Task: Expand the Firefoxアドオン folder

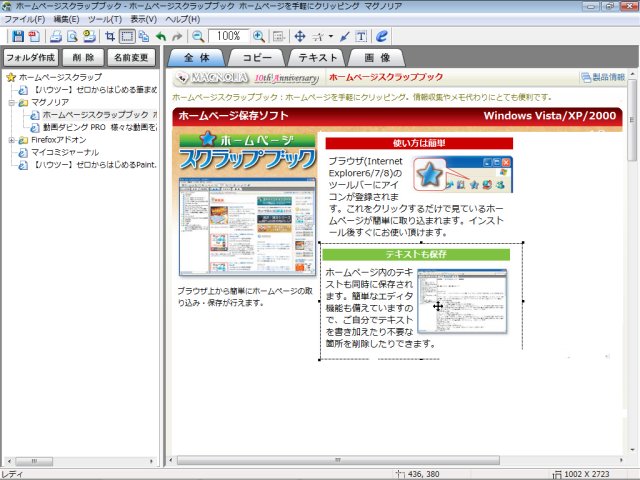Action: [12, 140]
